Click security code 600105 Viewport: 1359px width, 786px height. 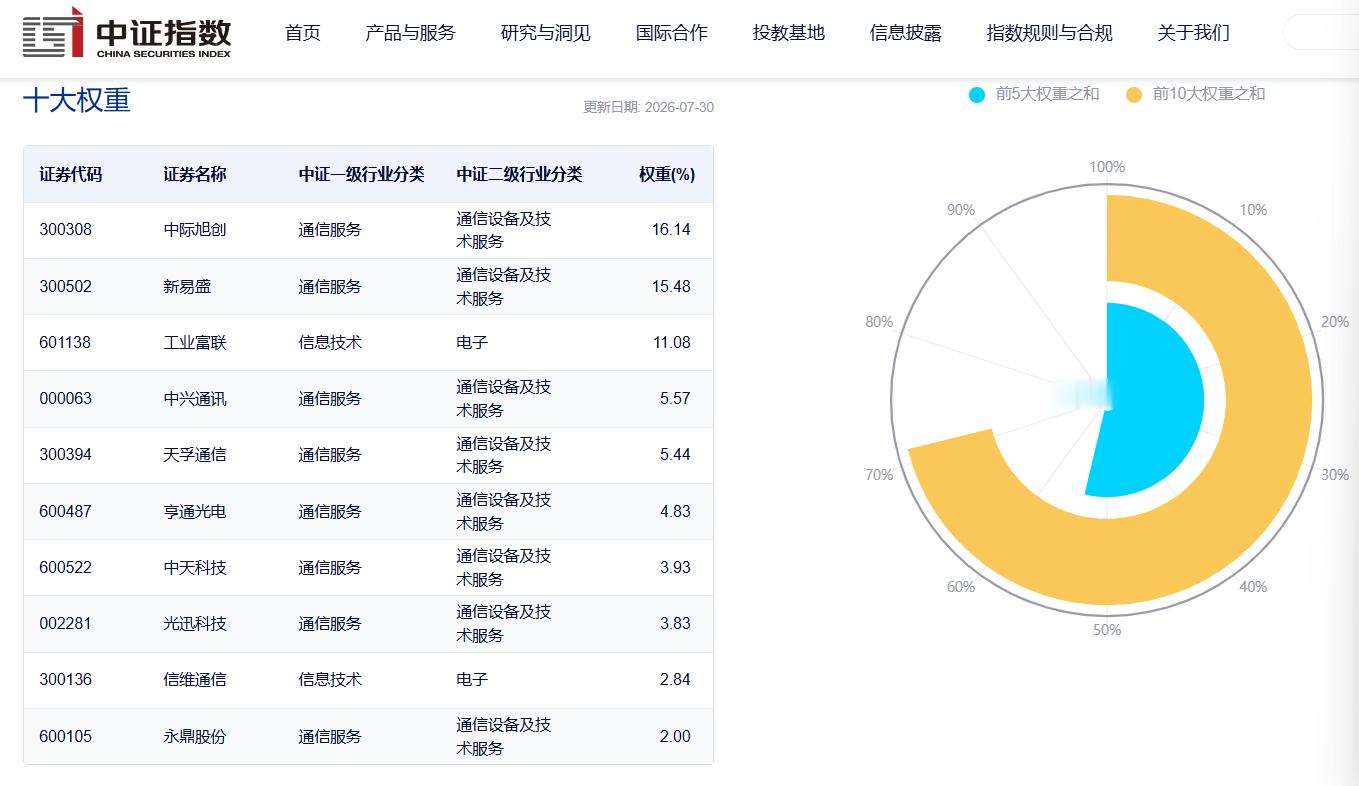66,736
